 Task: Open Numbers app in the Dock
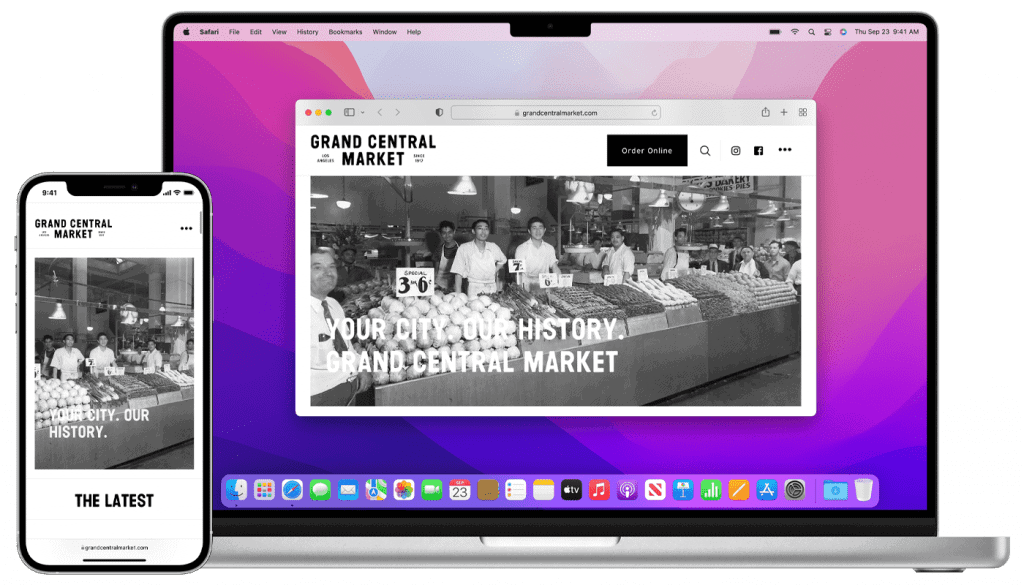coord(711,490)
